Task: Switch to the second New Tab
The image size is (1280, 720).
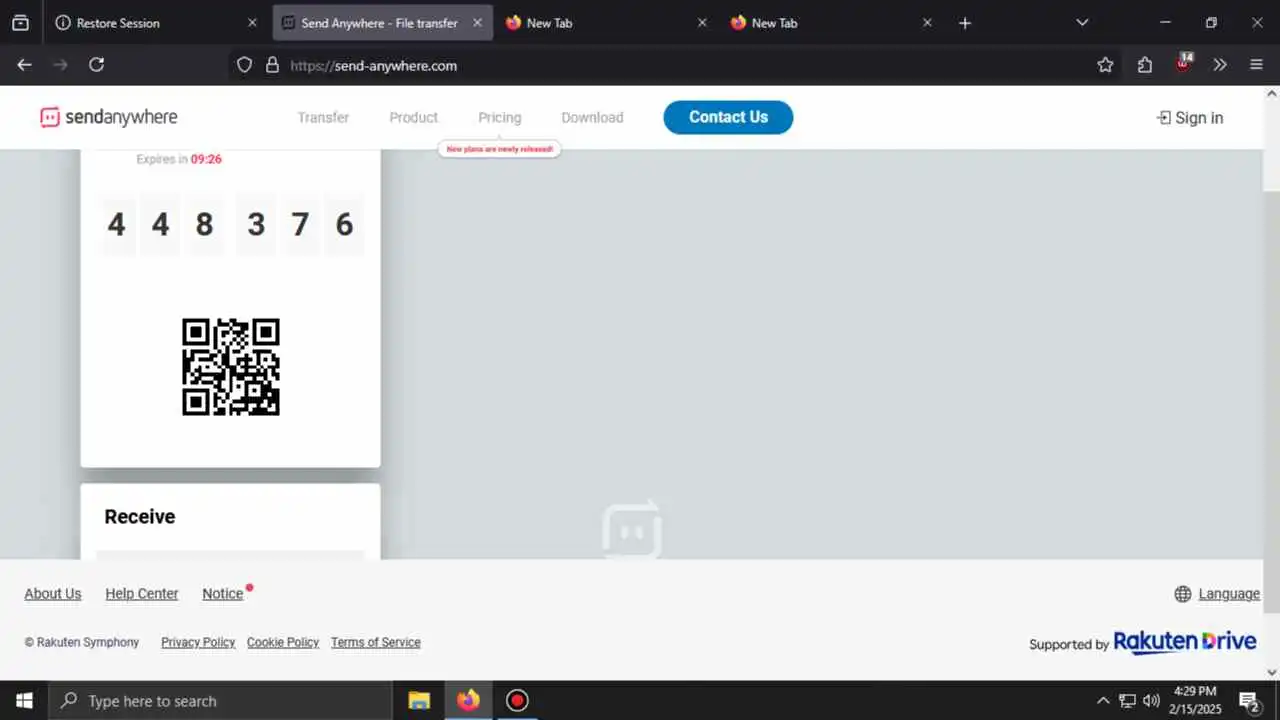Action: (833, 23)
